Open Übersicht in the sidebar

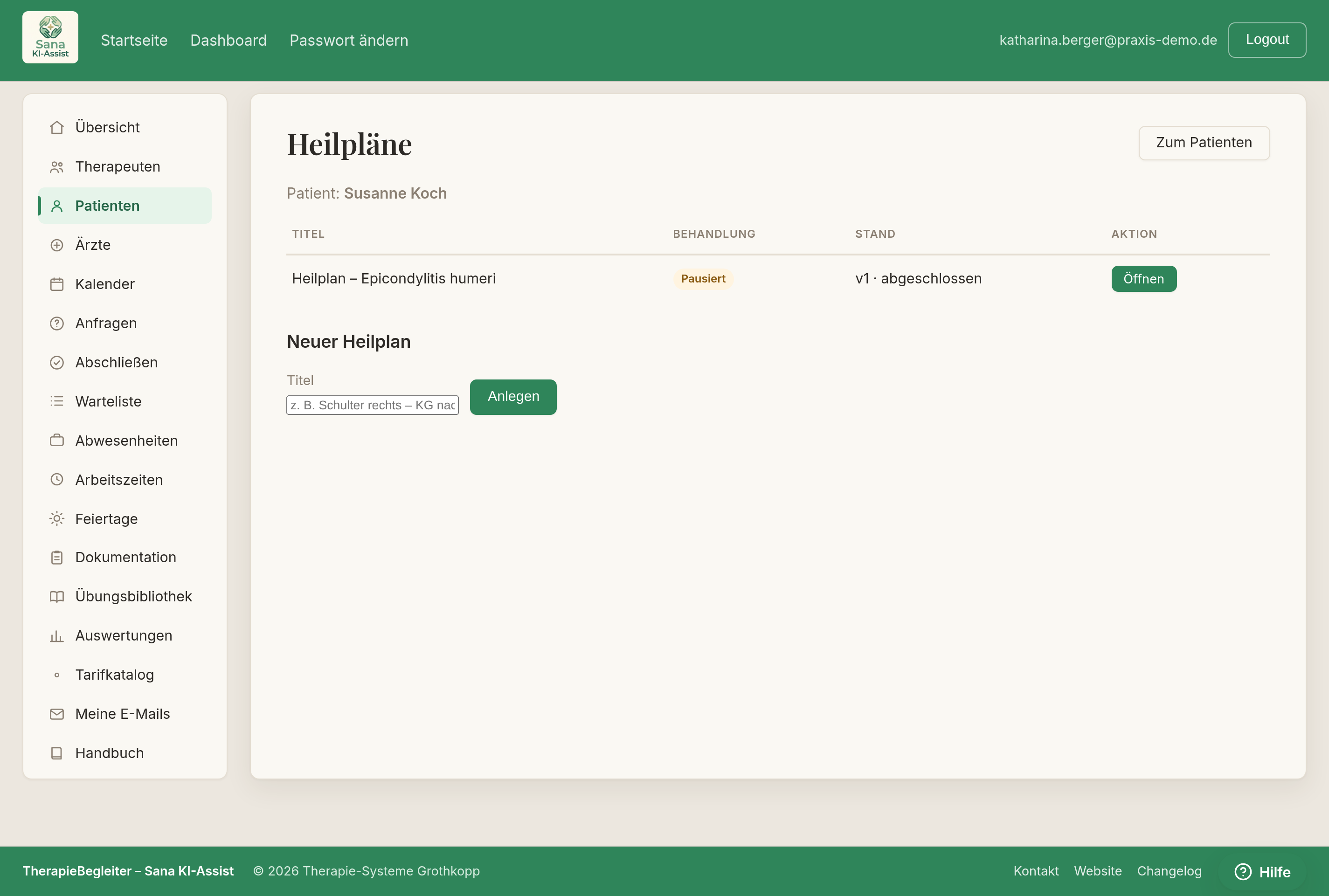pyautogui.click(x=125, y=127)
